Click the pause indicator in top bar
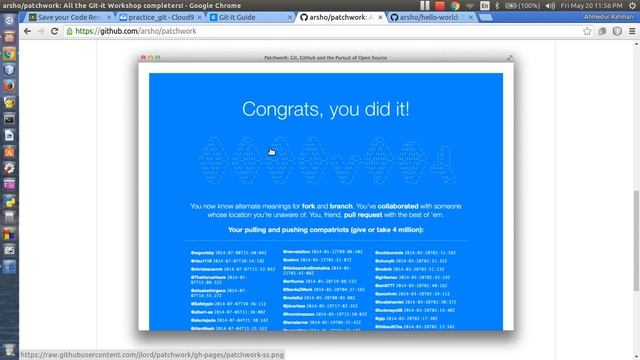Screen dimensions: 640x360 424,6
